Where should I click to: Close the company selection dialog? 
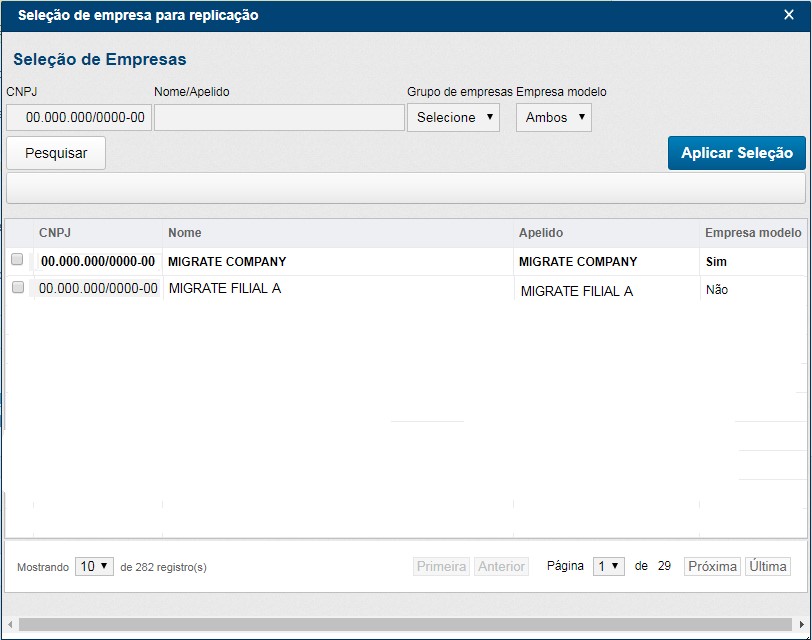point(788,15)
